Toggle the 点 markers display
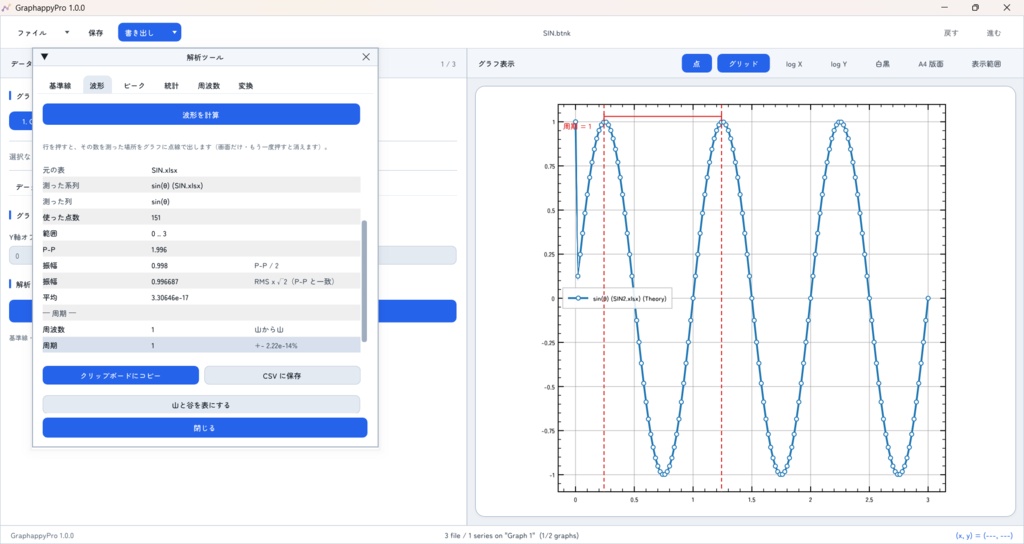The image size is (1024, 544). pyautogui.click(x=697, y=63)
